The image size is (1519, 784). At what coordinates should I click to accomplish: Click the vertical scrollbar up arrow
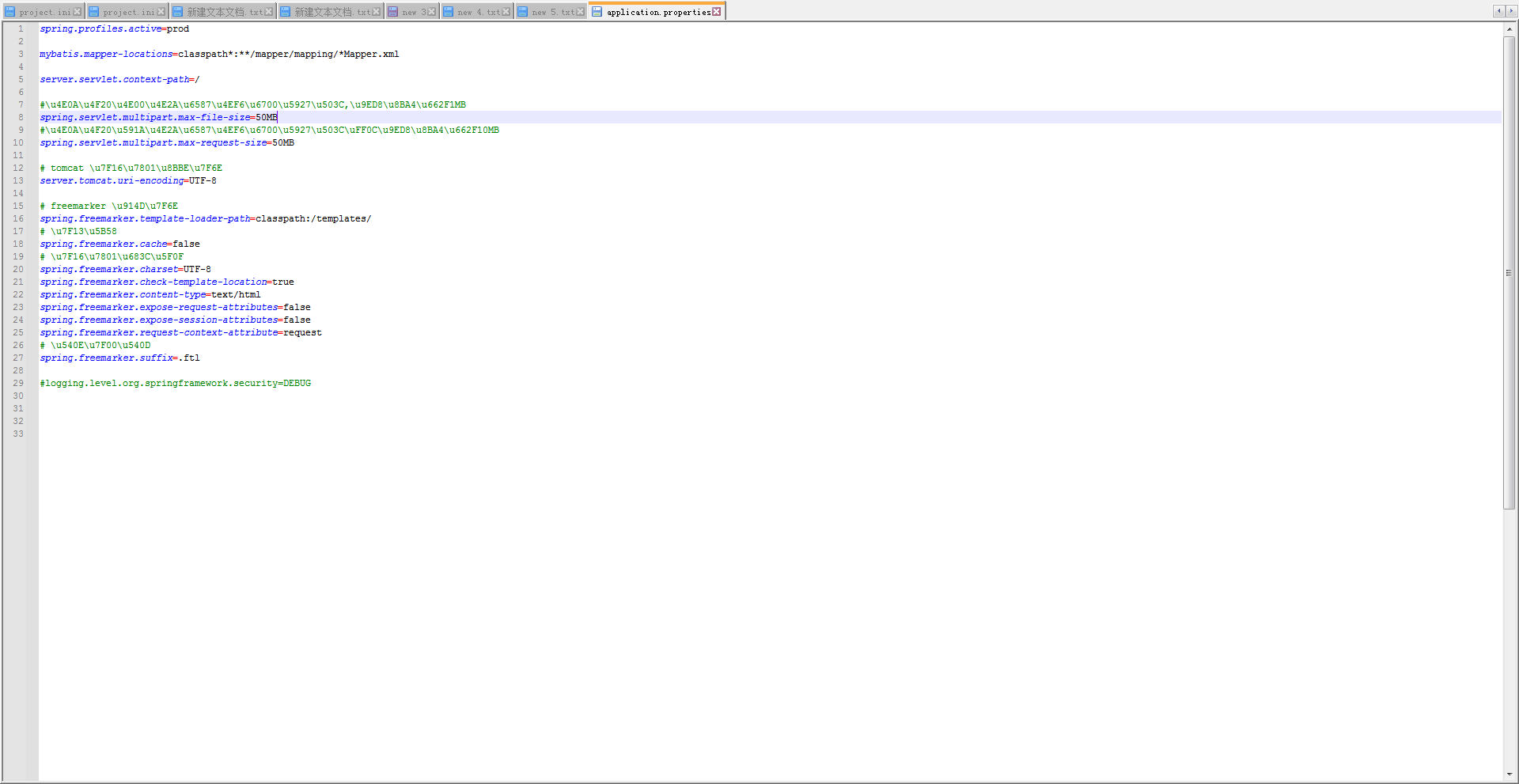pos(1510,28)
